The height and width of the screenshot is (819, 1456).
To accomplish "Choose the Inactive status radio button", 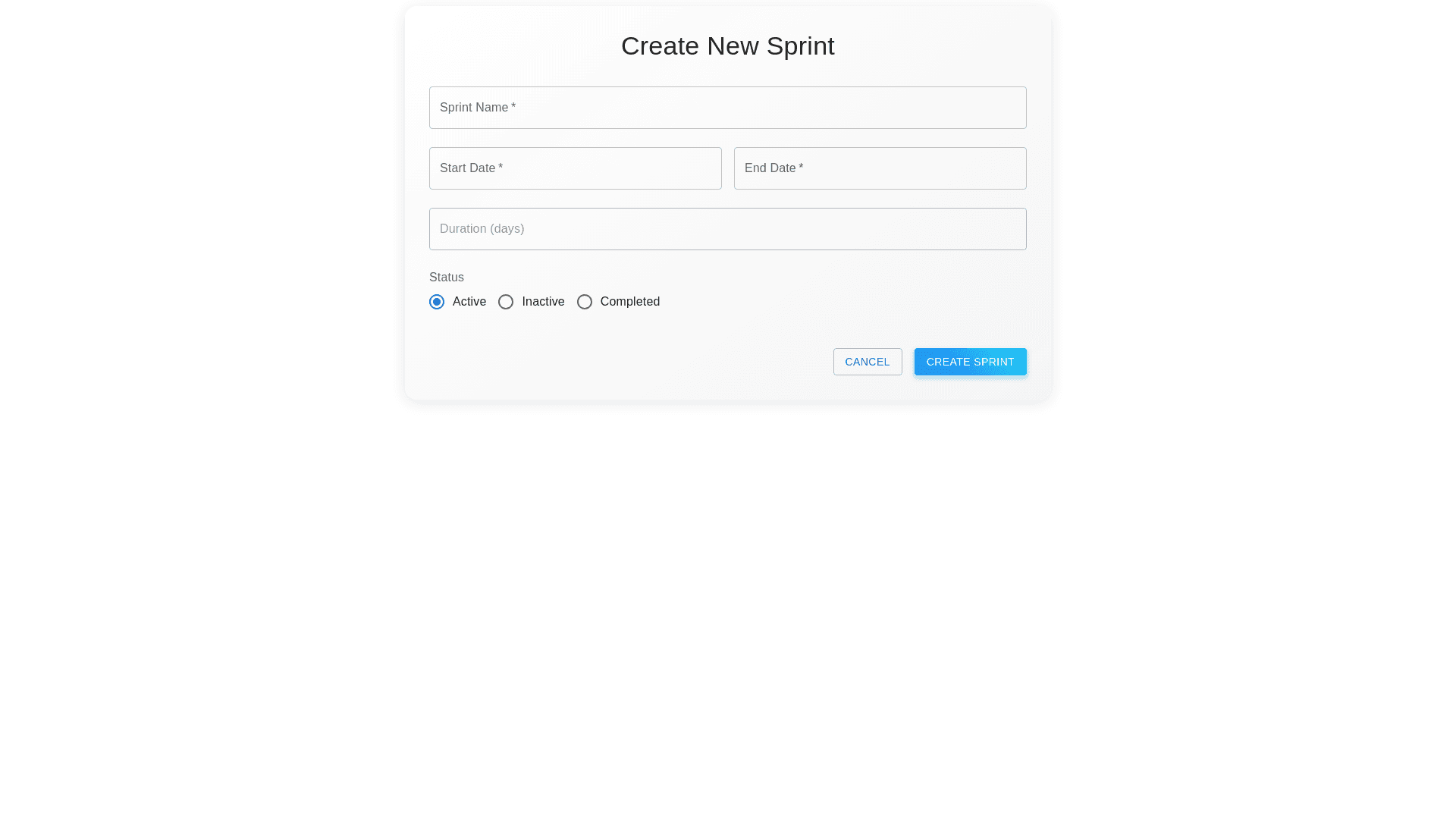I will 506,302.
